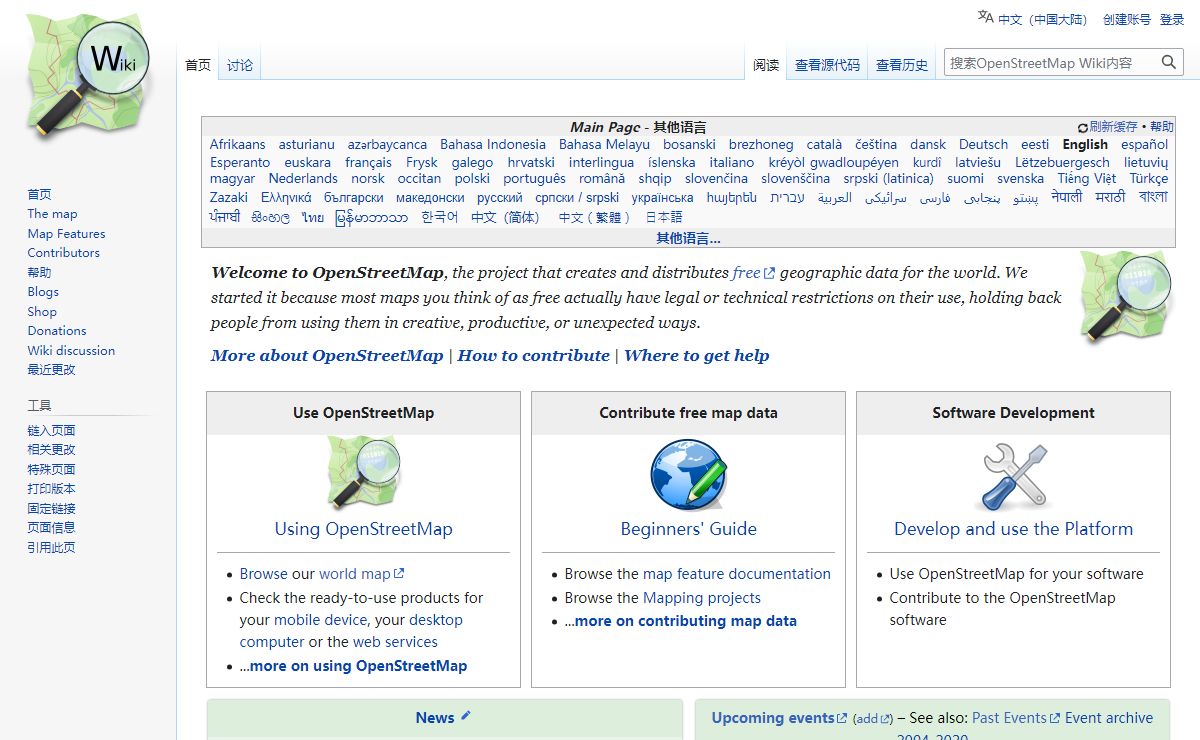Click the Beginners' Guide globe icon
Viewport: 1200px width, 740px height.
(688, 475)
